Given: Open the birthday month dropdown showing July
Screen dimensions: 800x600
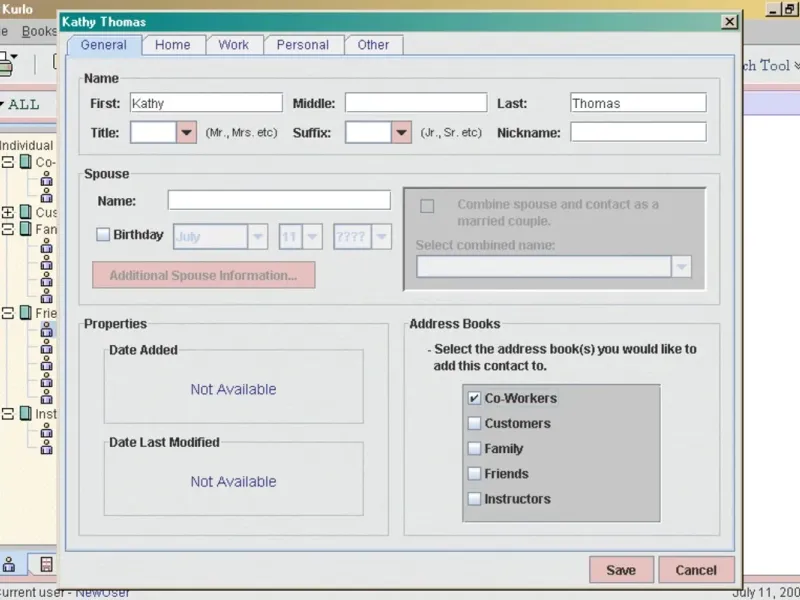Looking at the screenshot, I should 258,237.
